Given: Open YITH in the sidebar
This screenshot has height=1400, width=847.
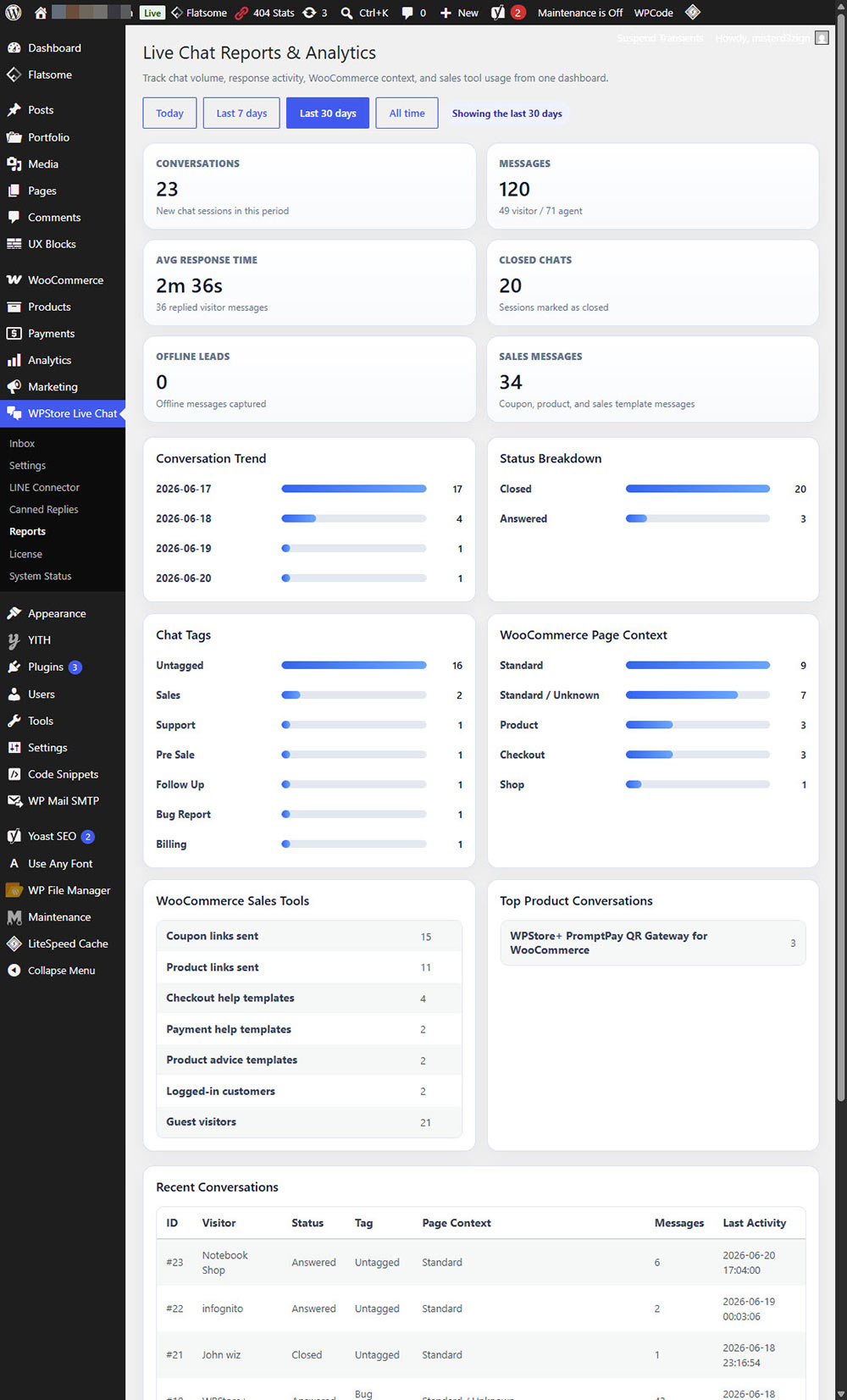Looking at the screenshot, I should coord(63,640).
